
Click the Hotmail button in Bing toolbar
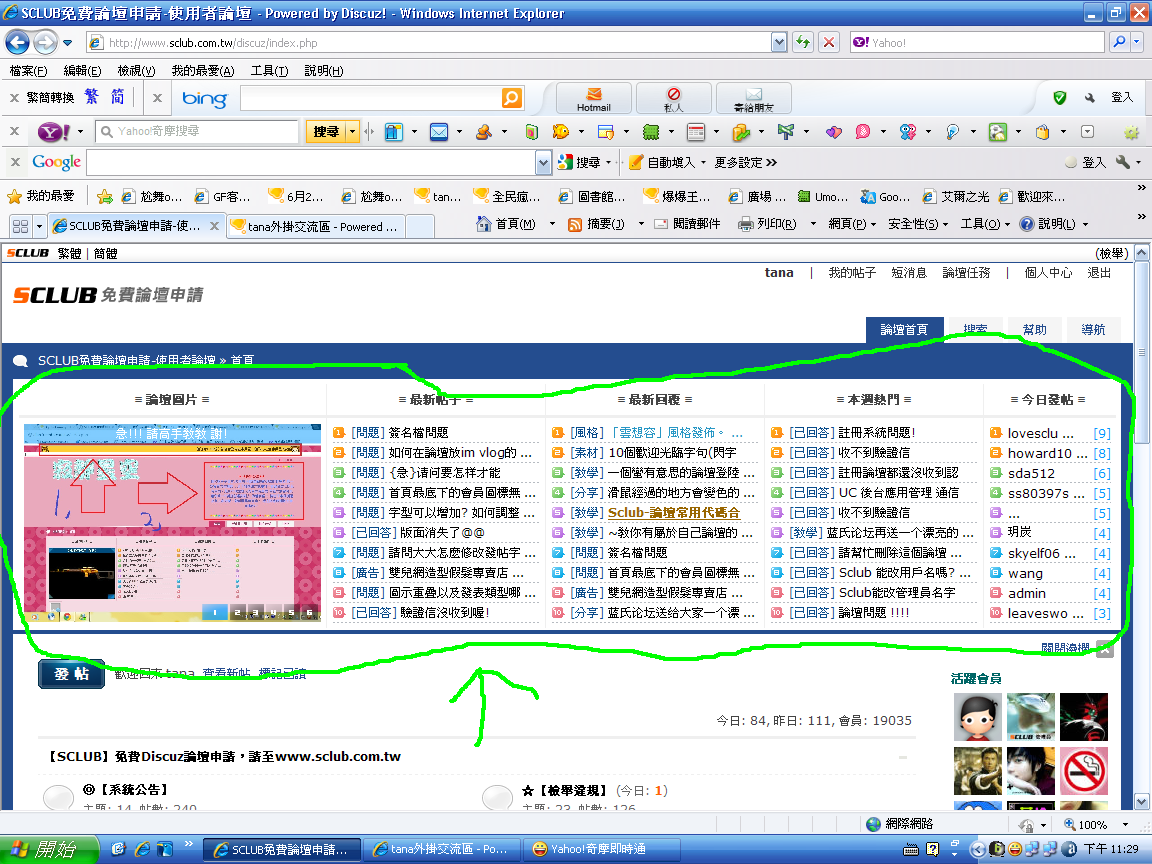coord(593,99)
